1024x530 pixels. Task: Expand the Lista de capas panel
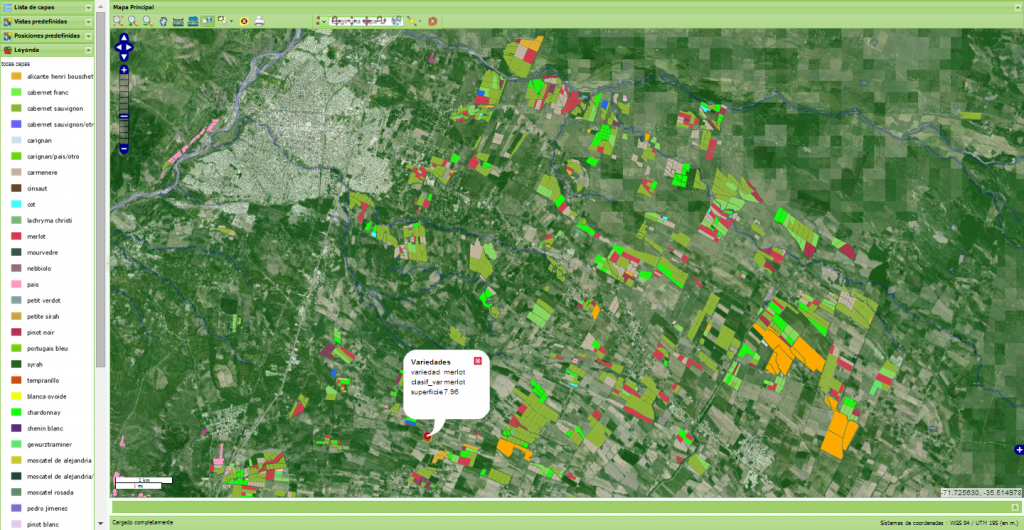click(89, 7)
